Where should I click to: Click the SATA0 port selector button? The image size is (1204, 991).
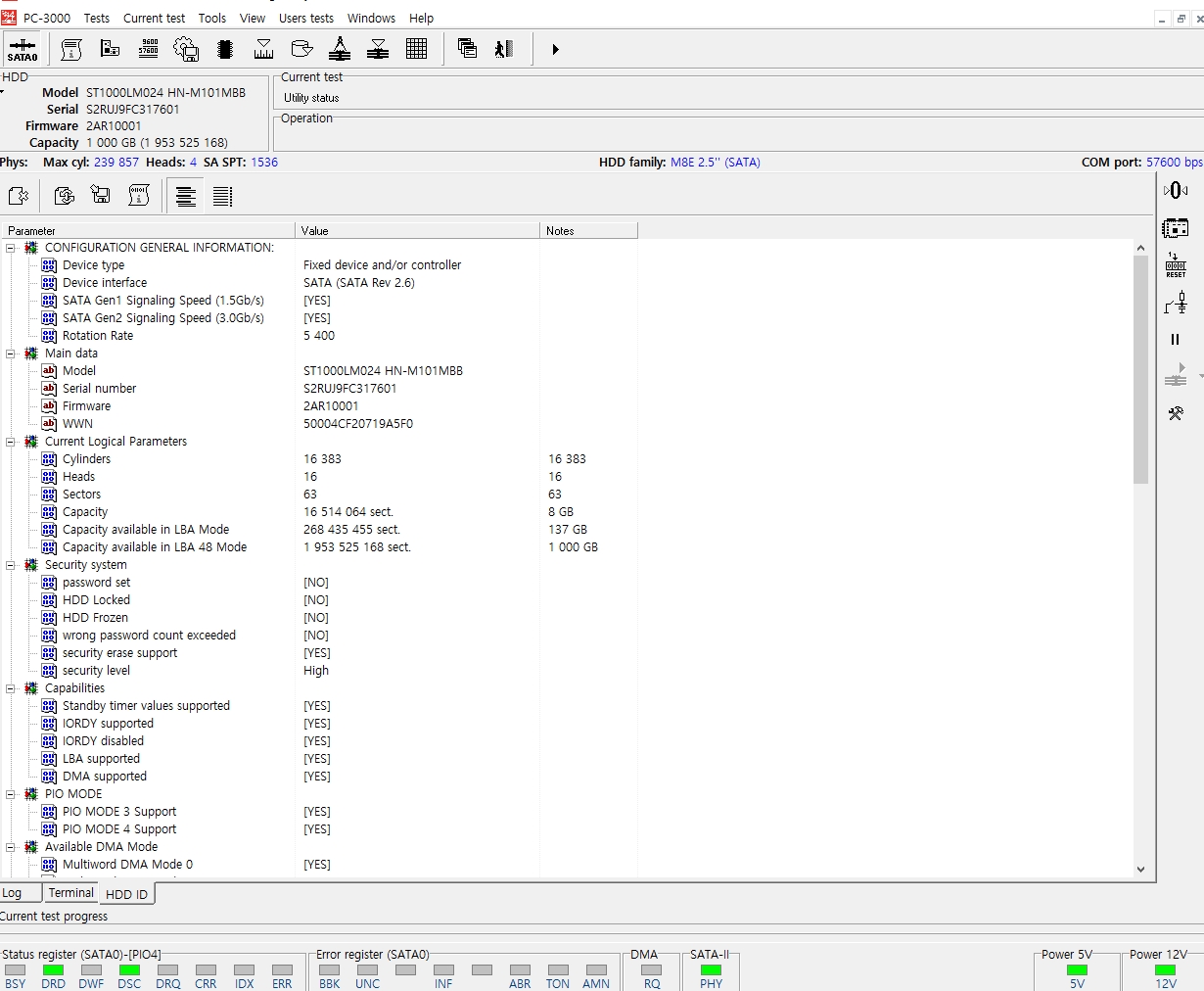(x=23, y=49)
